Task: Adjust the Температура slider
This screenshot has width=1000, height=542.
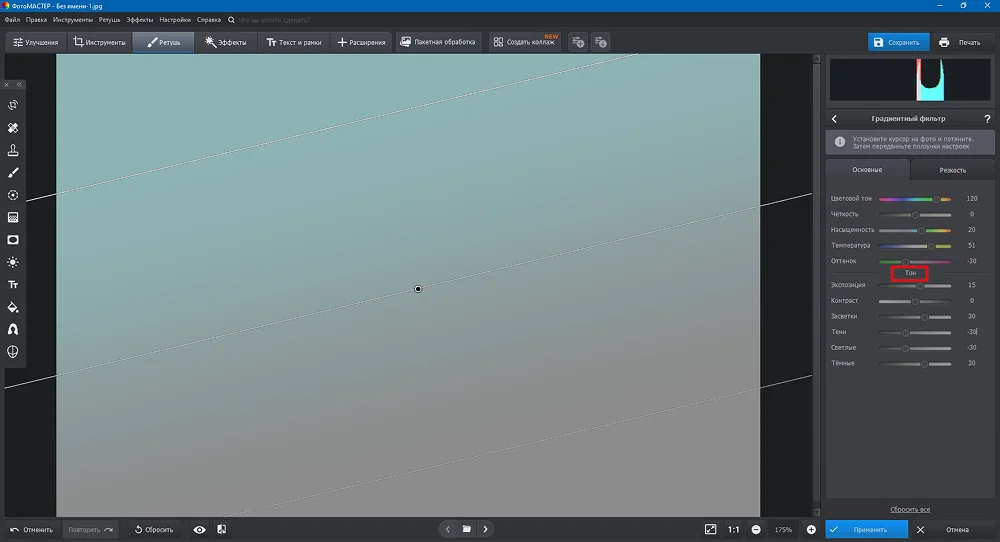Action: point(915,245)
